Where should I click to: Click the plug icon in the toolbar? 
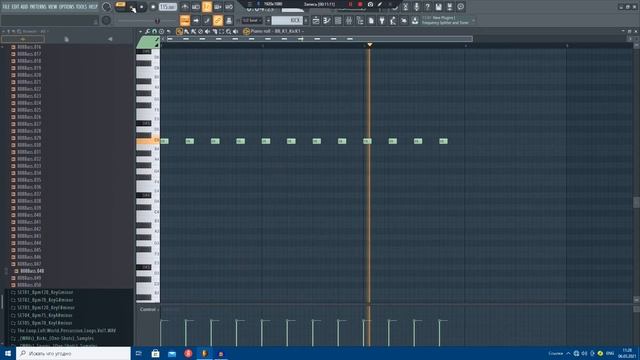point(382,20)
